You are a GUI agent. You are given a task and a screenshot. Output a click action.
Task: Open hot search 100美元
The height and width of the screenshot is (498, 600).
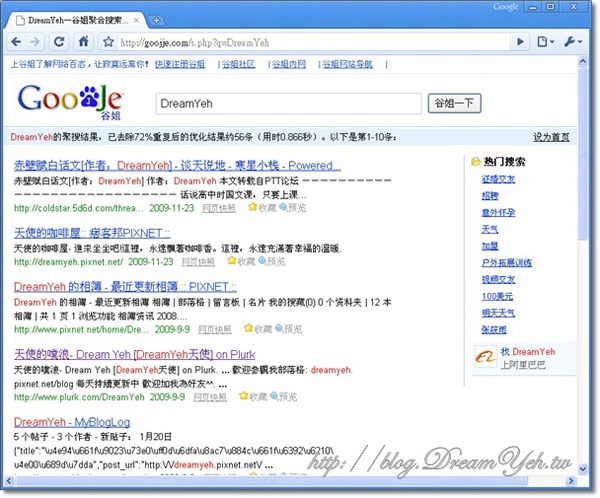coord(497,296)
